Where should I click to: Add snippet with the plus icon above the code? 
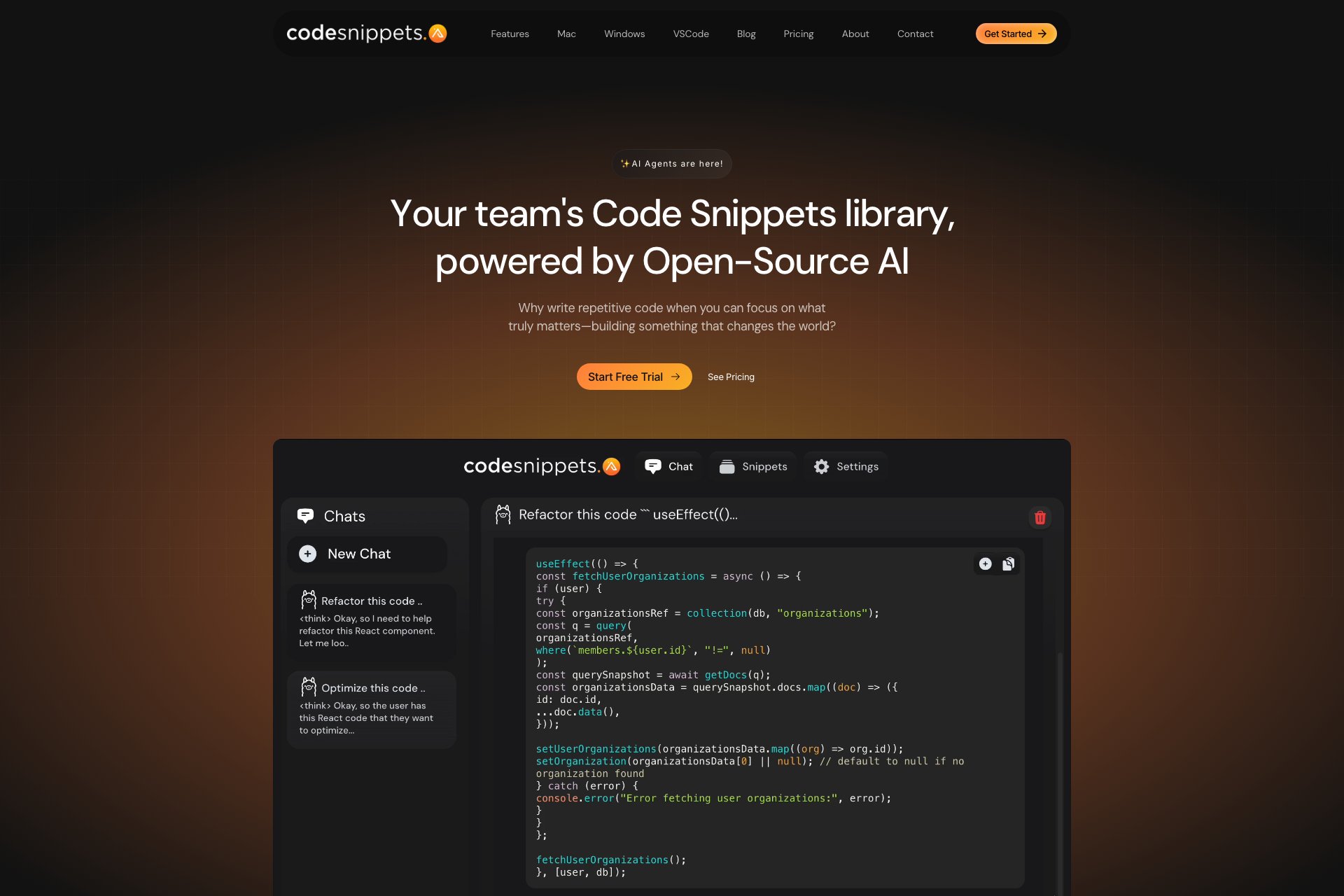point(985,563)
